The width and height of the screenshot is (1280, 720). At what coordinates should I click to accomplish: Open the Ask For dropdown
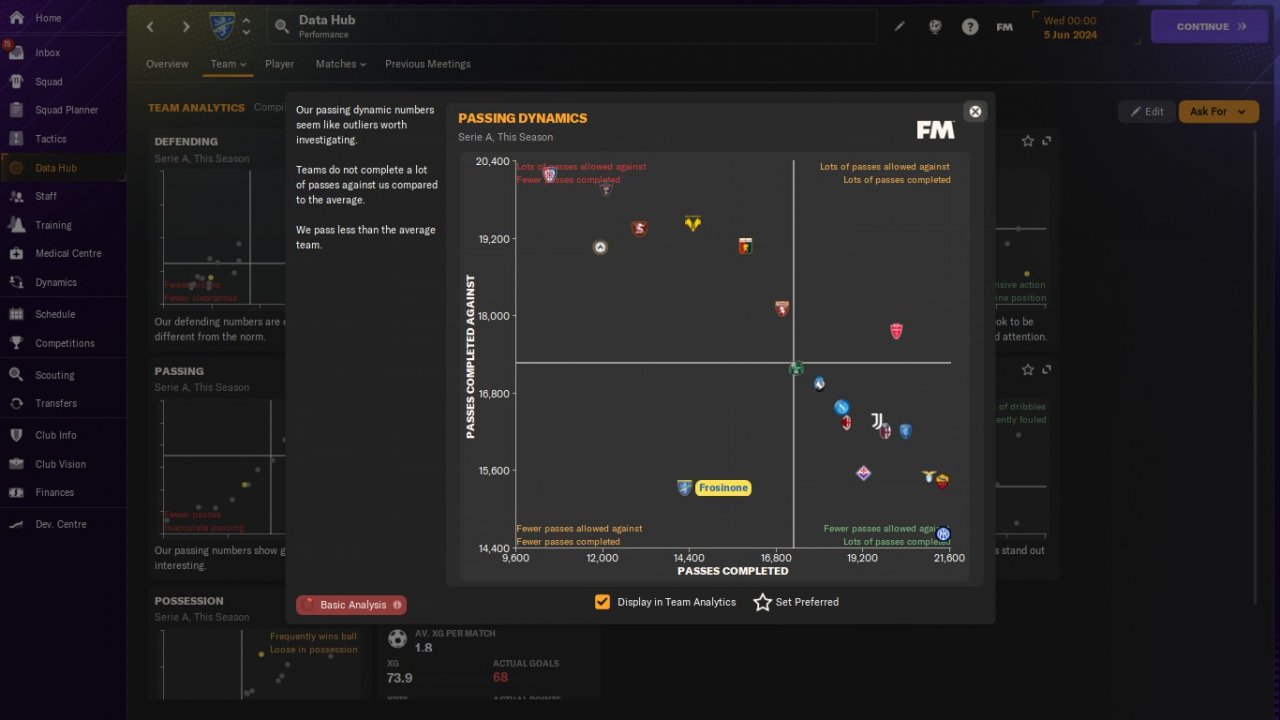click(x=1217, y=112)
